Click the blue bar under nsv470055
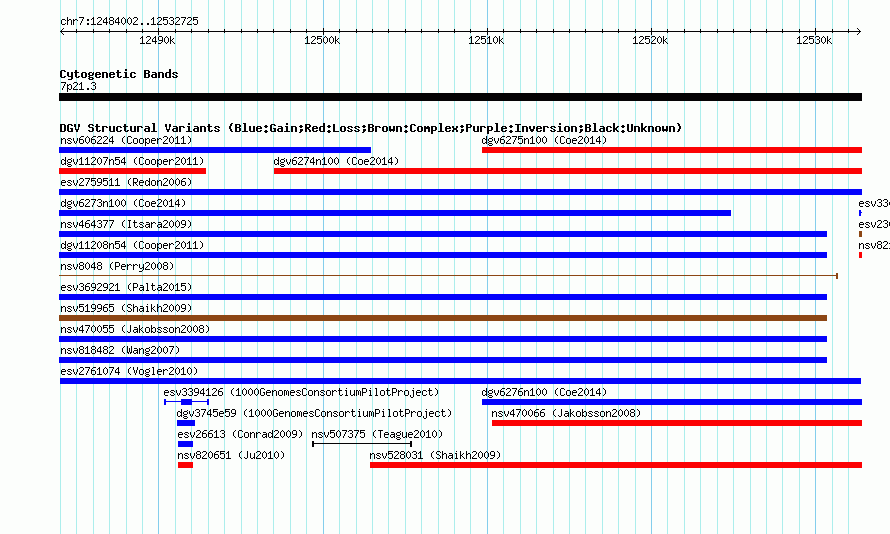 pos(443,339)
